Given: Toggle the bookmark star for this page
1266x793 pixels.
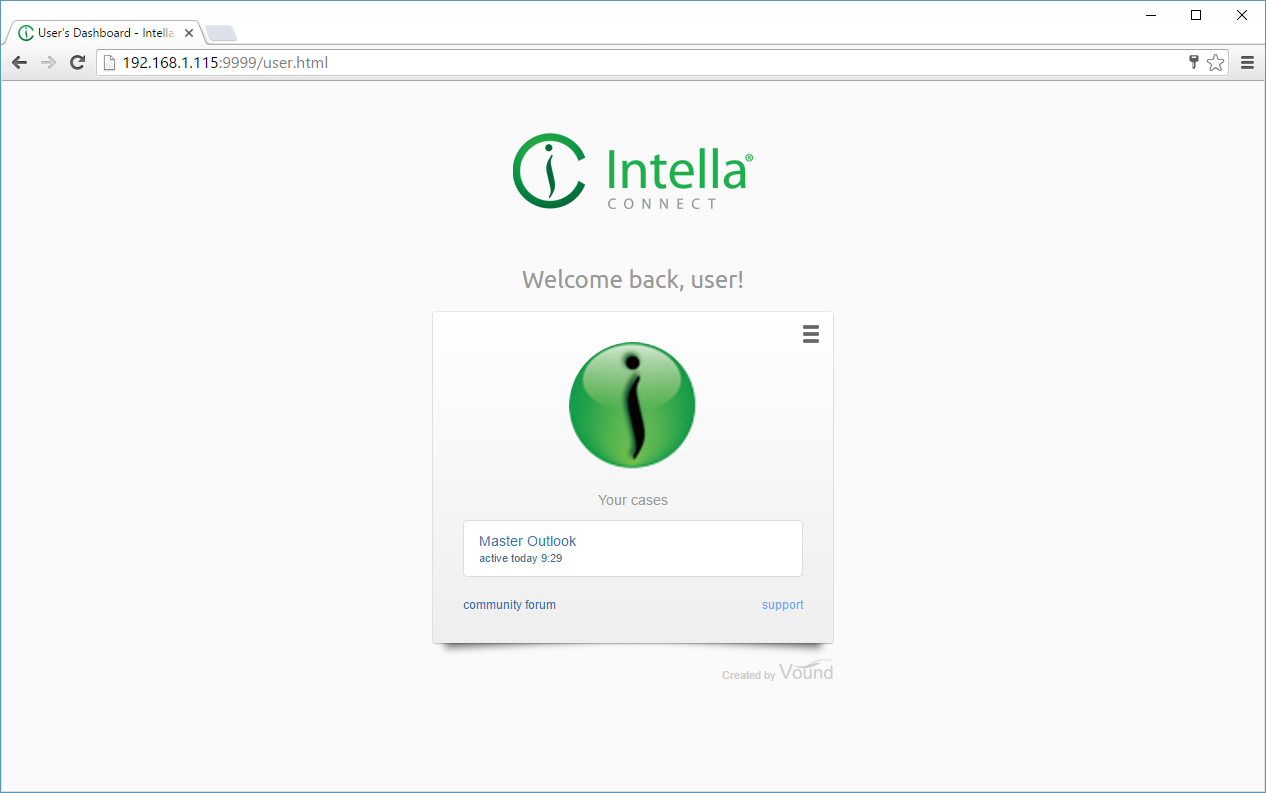Looking at the screenshot, I should coord(1216,62).
